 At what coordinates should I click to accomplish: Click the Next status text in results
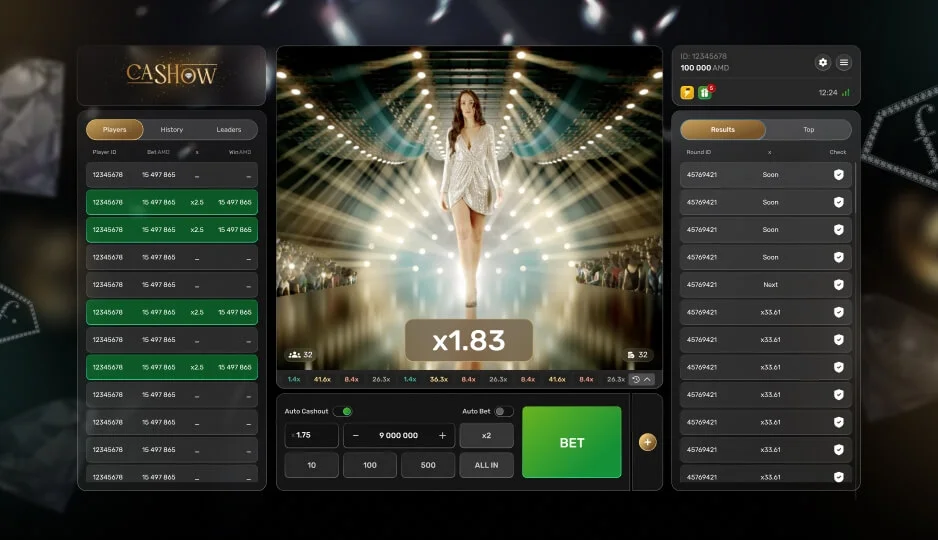770,285
